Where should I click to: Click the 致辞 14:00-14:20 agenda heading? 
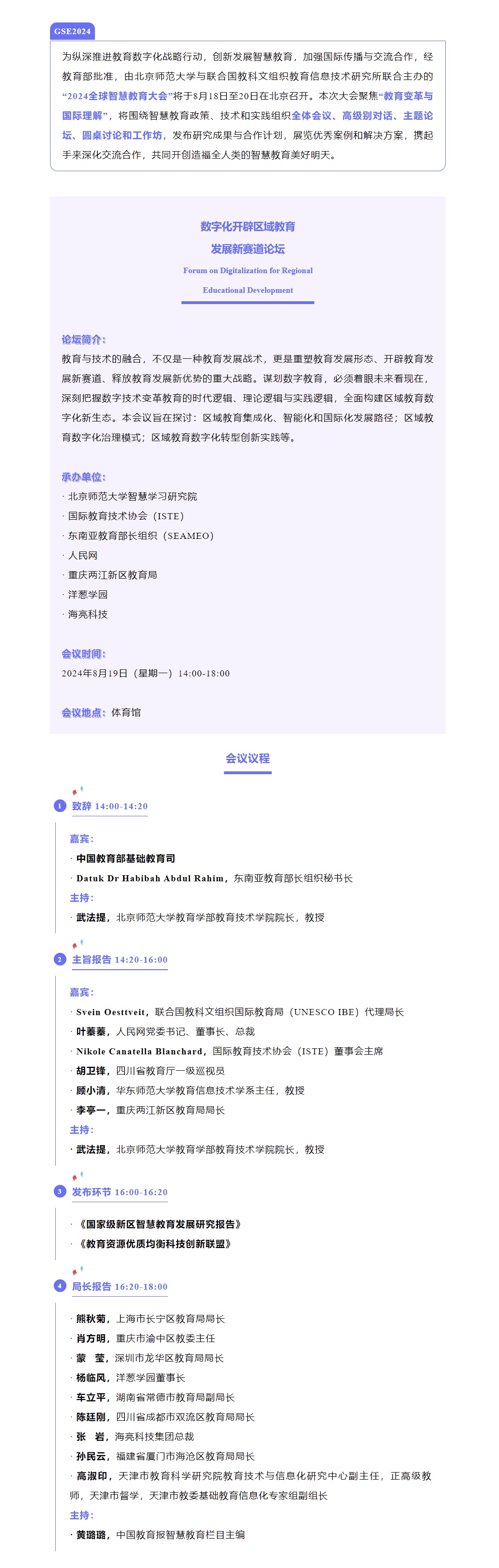[109, 806]
